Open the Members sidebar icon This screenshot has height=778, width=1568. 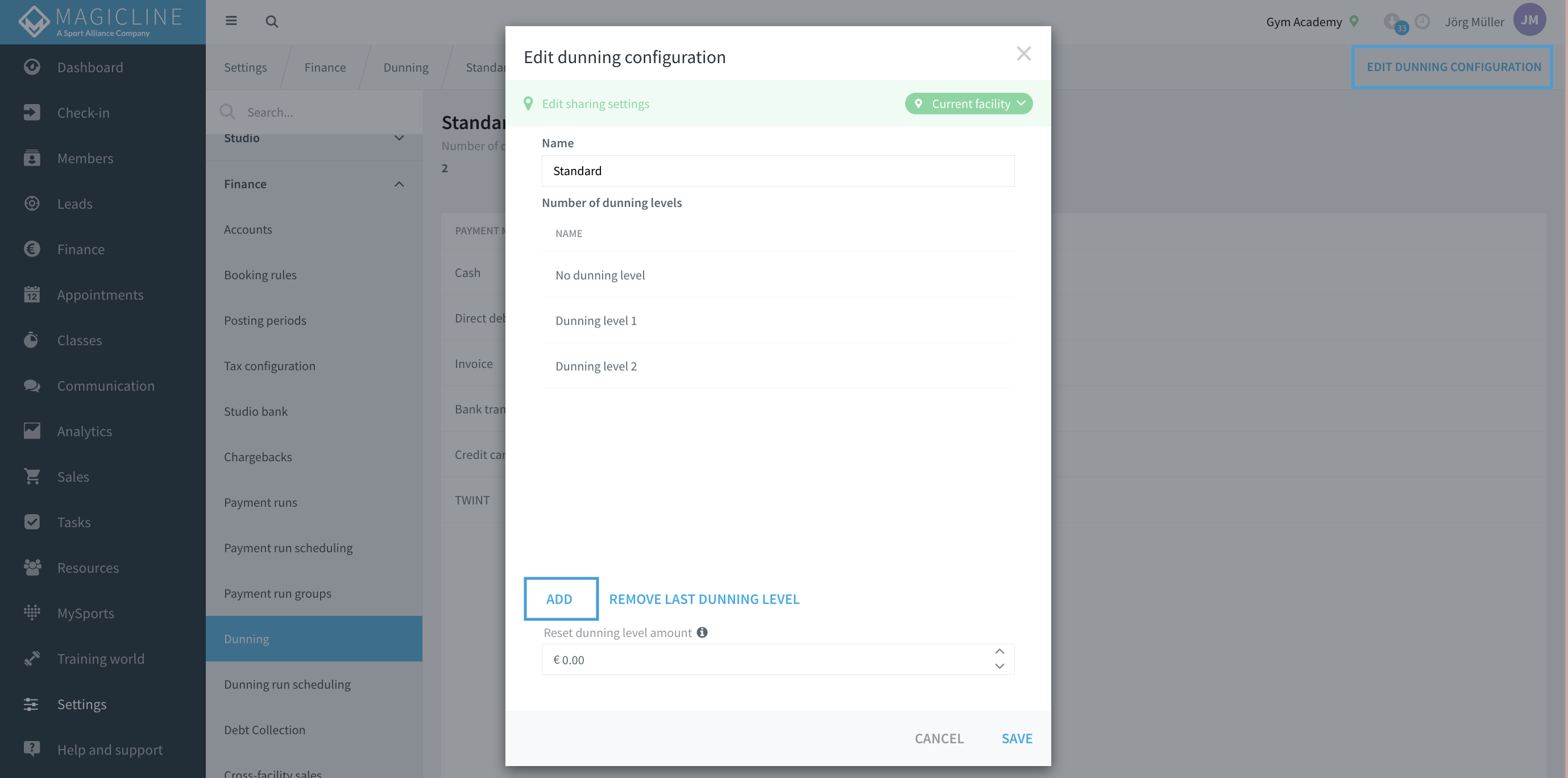(x=32, y=158)
